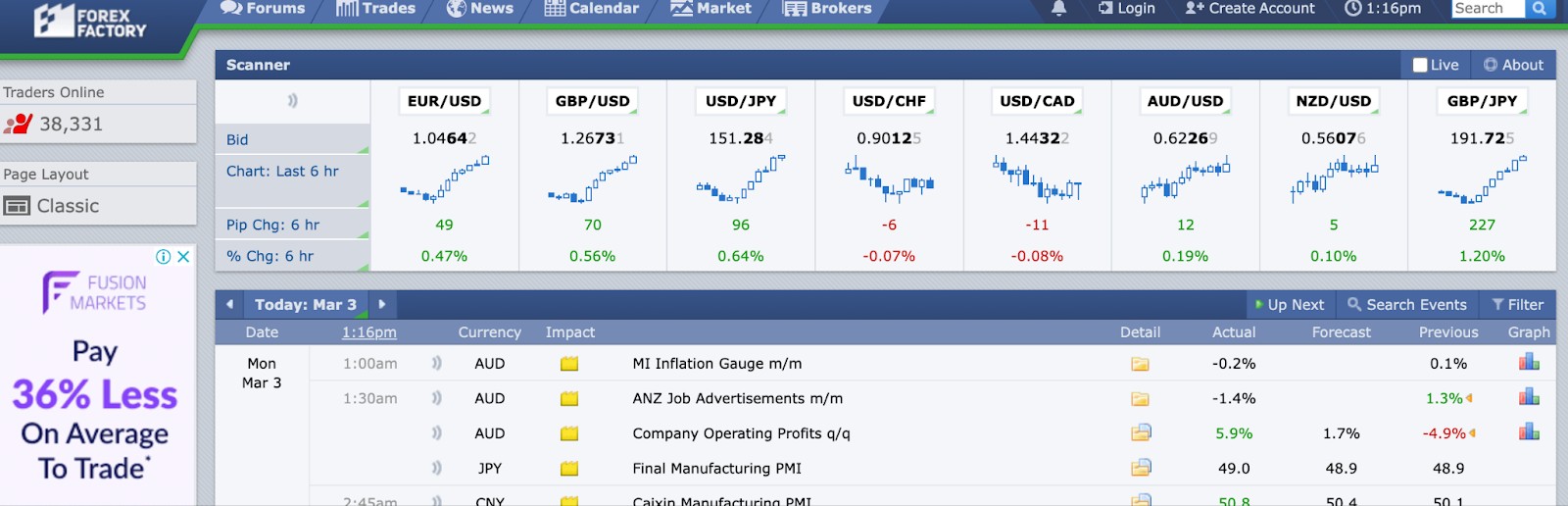
Task: Click impact icon for MI Inflation Gauge
Action: pyautogui.click(x=569, y=364)
